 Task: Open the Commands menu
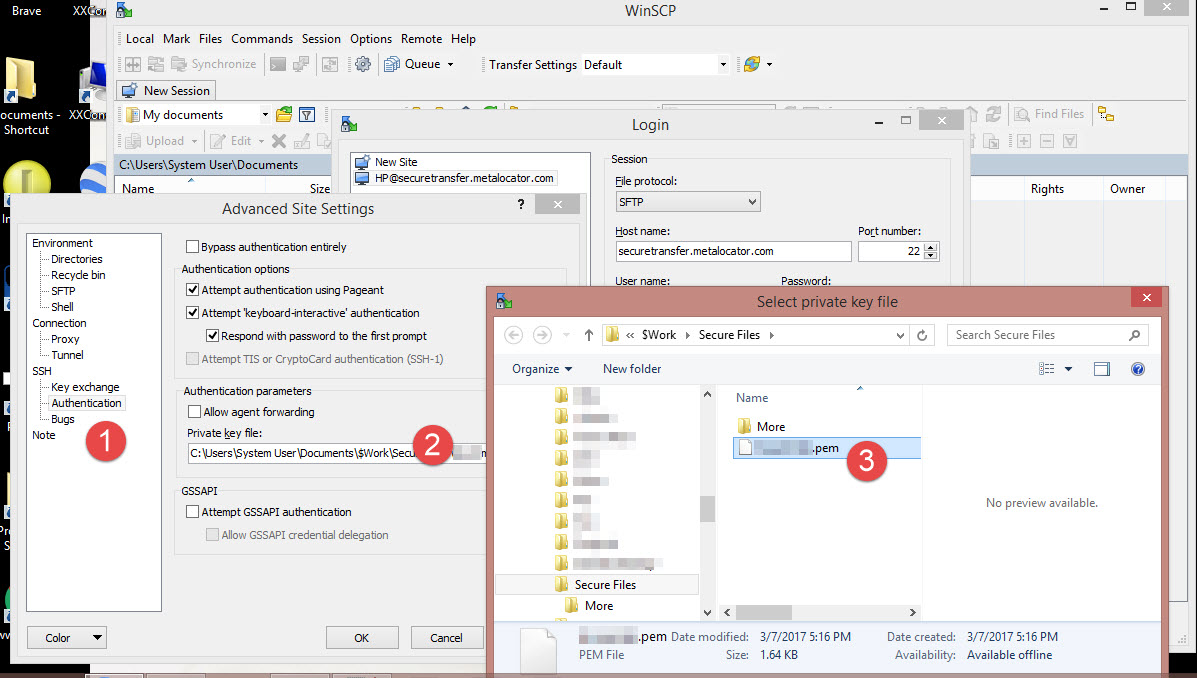[262, 39]
